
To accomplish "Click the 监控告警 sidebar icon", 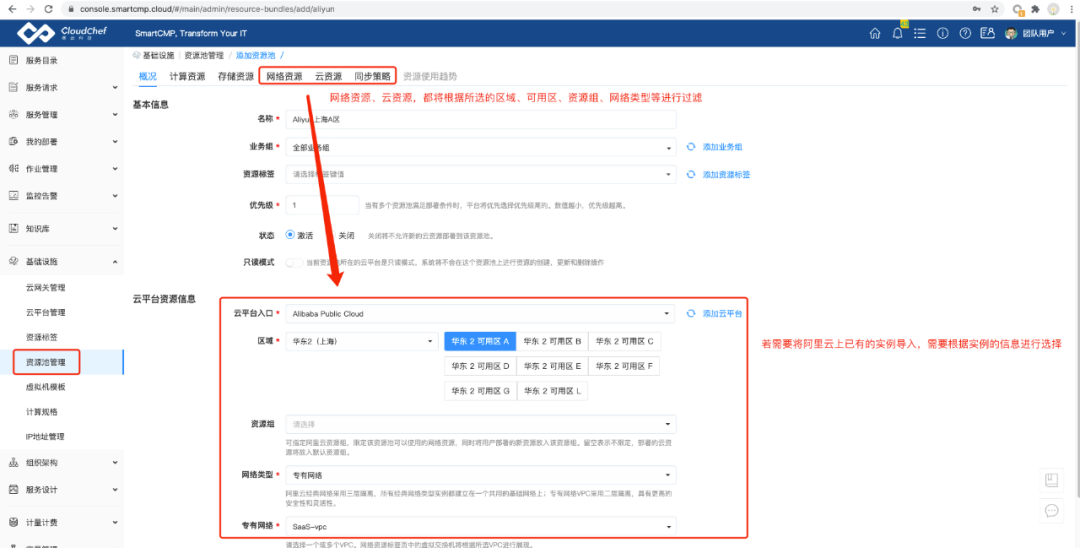I will pos(13,196).
